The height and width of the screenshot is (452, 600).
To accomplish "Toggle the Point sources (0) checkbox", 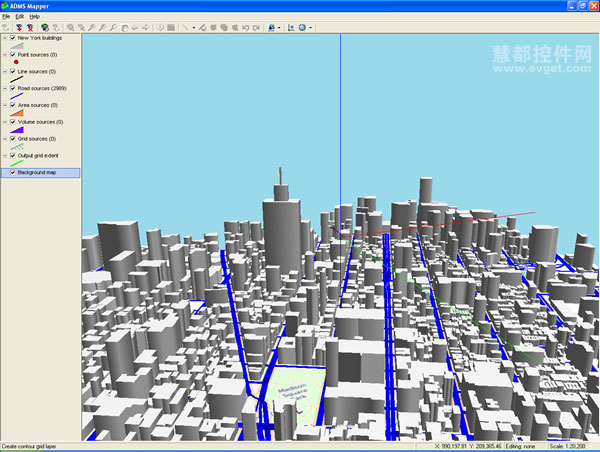I will (13, 55).
